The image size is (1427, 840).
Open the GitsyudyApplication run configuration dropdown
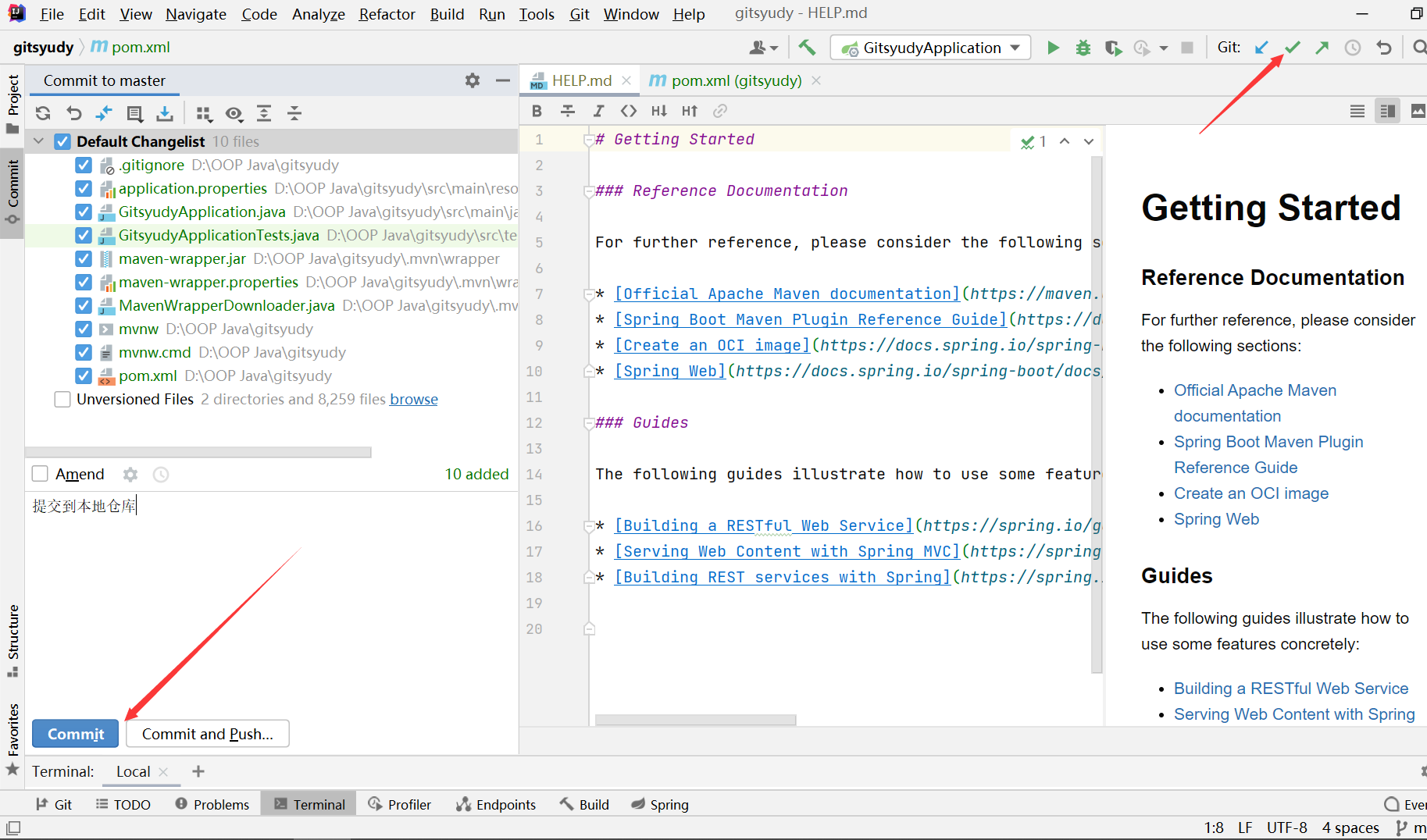(x=930, y=48)
